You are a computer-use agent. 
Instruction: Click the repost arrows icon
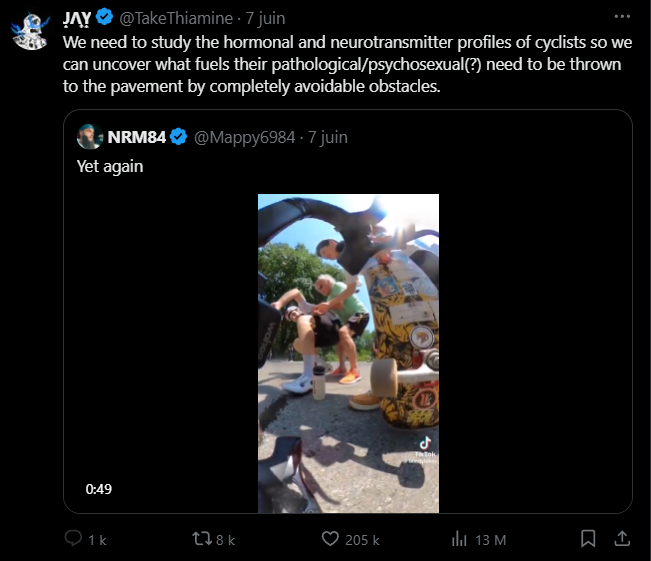click(202, 539)
